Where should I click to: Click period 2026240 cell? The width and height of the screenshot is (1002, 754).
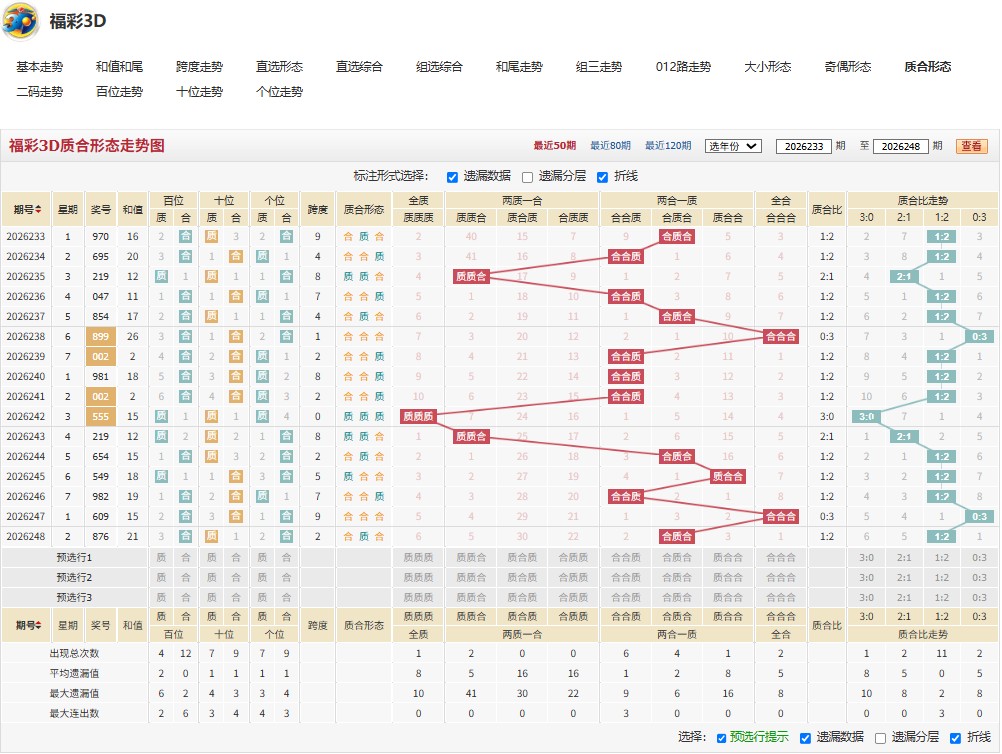click(26, 376)
